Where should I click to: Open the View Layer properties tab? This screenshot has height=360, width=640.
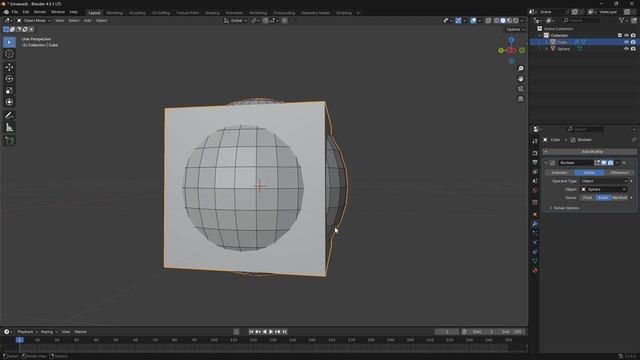point(535,172)
